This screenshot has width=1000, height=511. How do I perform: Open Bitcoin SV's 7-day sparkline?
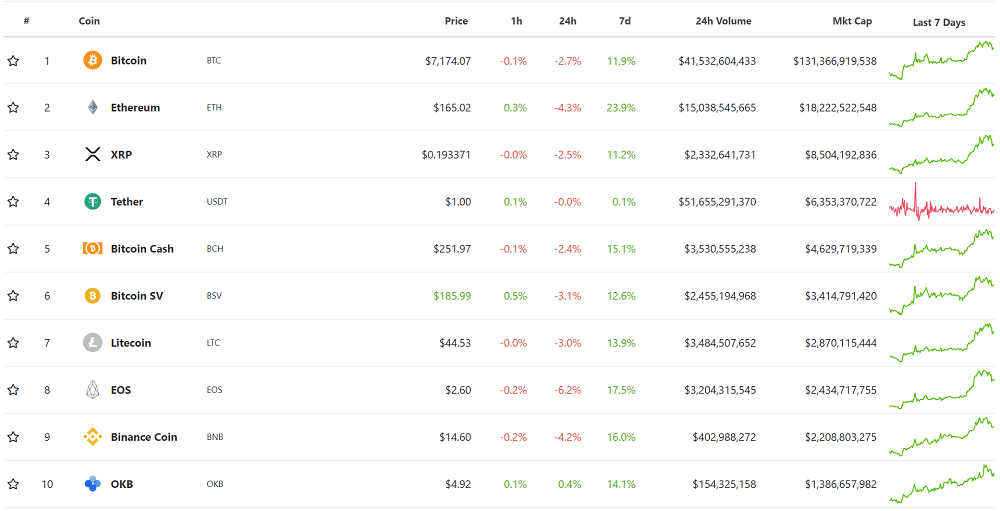[x=942, y=296]
